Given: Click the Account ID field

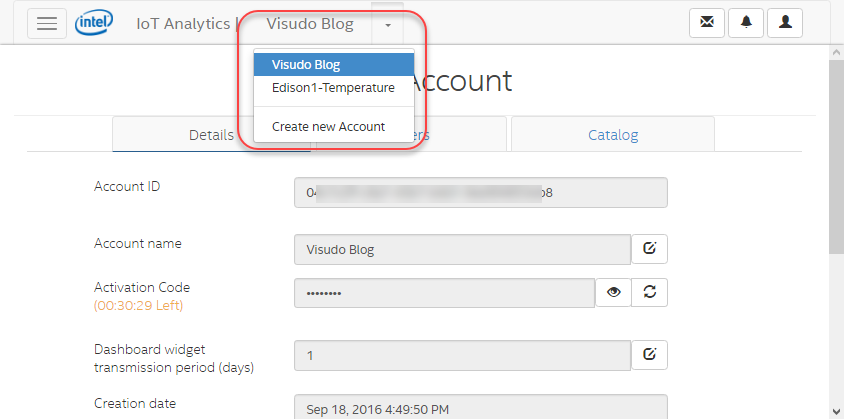Looking at the screenshot, I should (480, 193).
